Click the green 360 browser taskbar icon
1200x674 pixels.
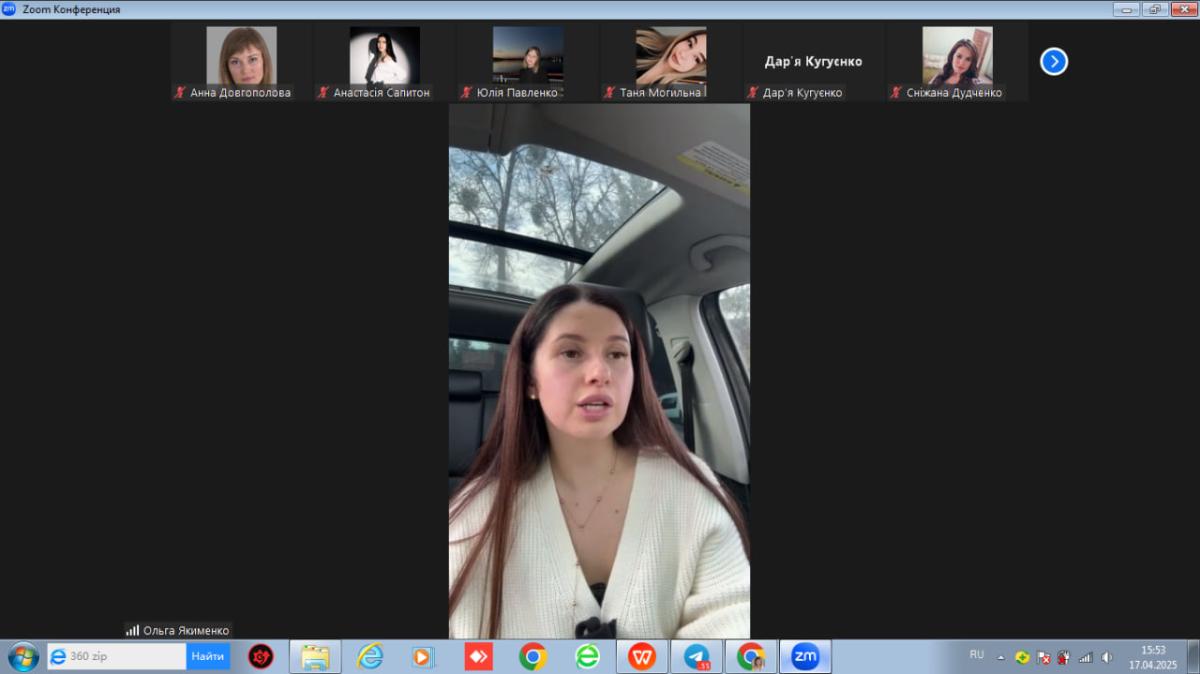pyautogui.click(x=587, y=657)
